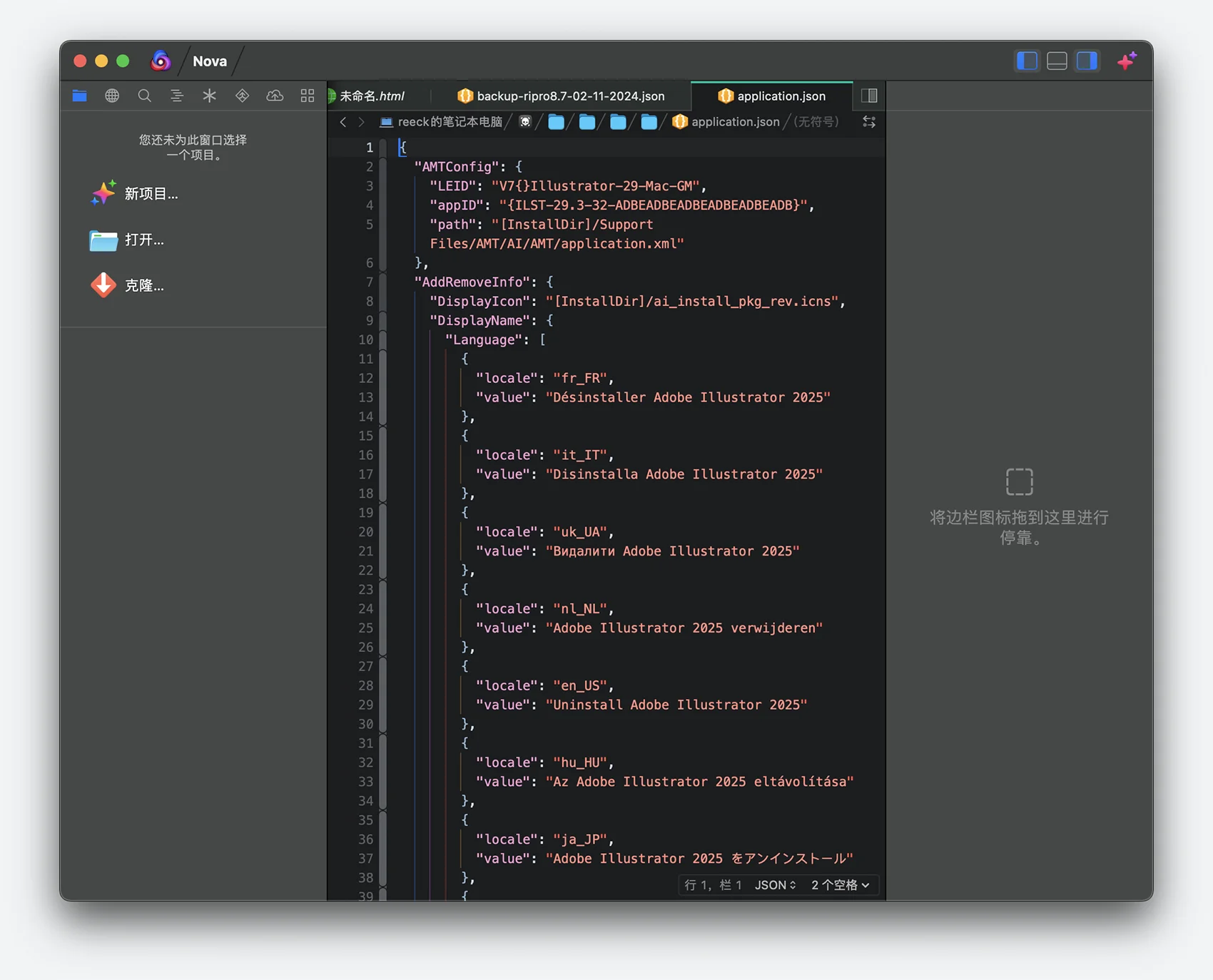Screen dimensions: 1213x980
Task: Click the "Language" key on line 10
Action: pyautogui.click(x=484, y=340)
